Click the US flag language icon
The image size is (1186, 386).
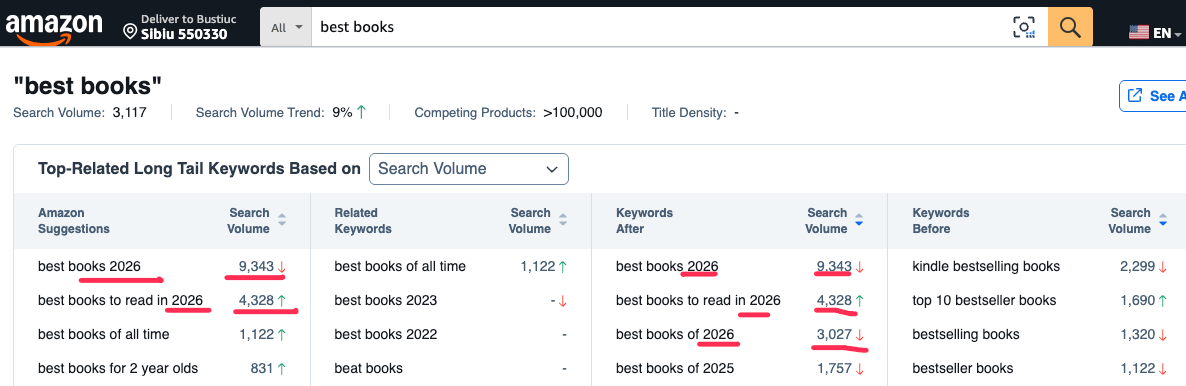tap(1138, 33)
